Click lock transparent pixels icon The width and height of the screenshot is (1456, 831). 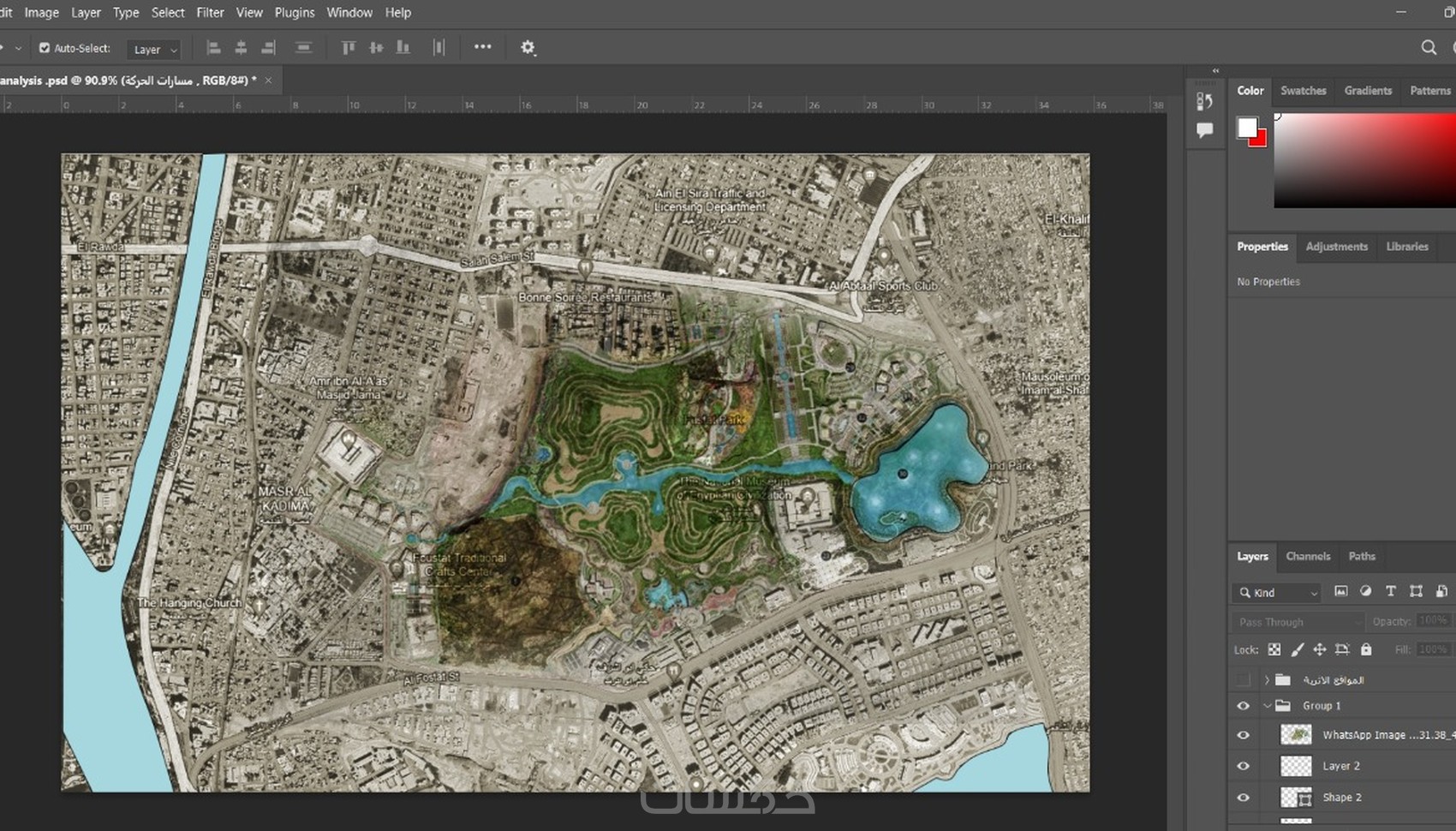coord(1274,649)
